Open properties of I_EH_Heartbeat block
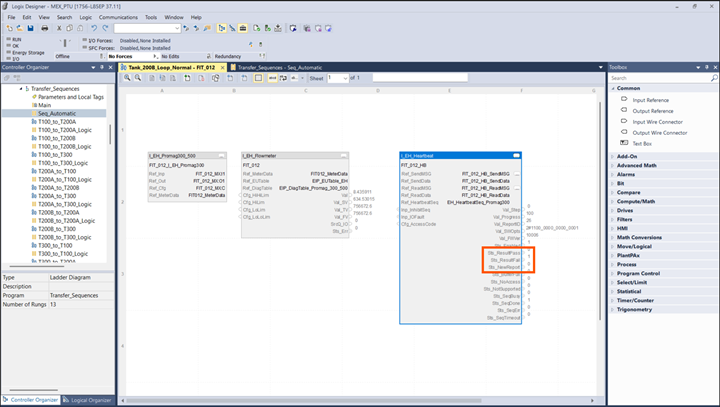This screenshot has width=720, height=407. click(x=516, y=156)
